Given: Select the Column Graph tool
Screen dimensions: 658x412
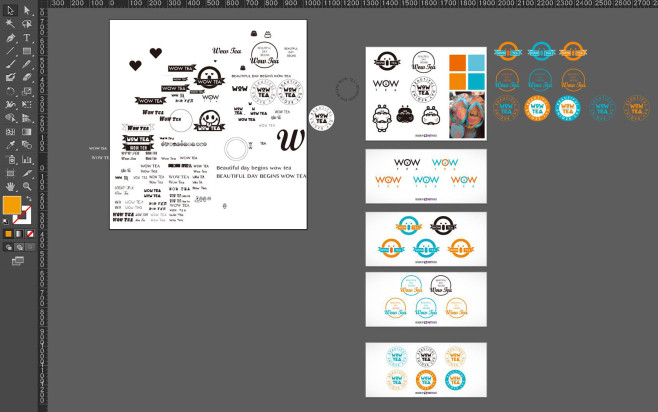Looking at the screenshot, I should point(27,159).
